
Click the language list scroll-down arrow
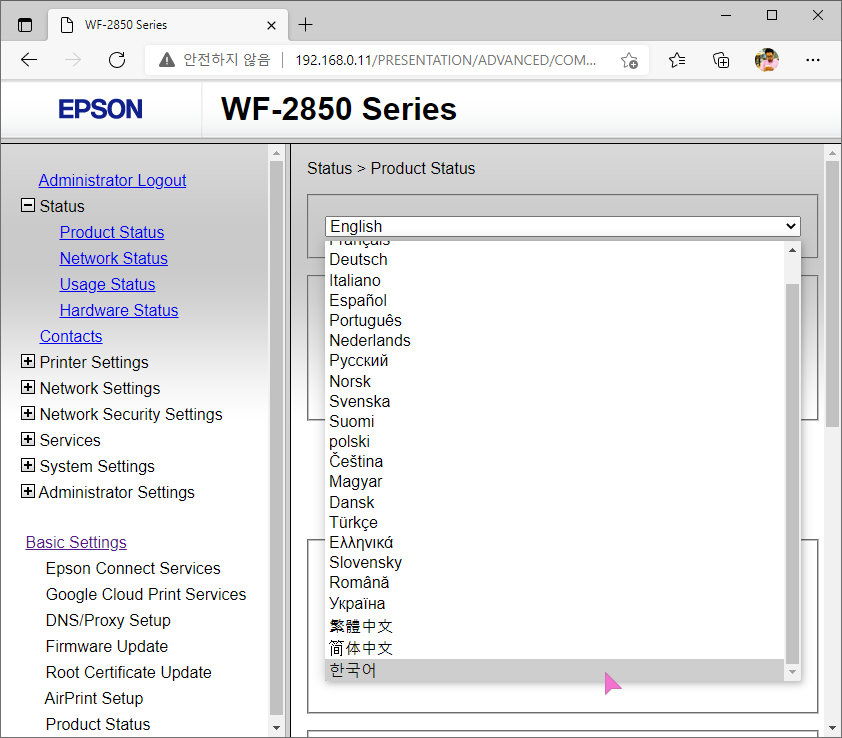tap(792, 672)
